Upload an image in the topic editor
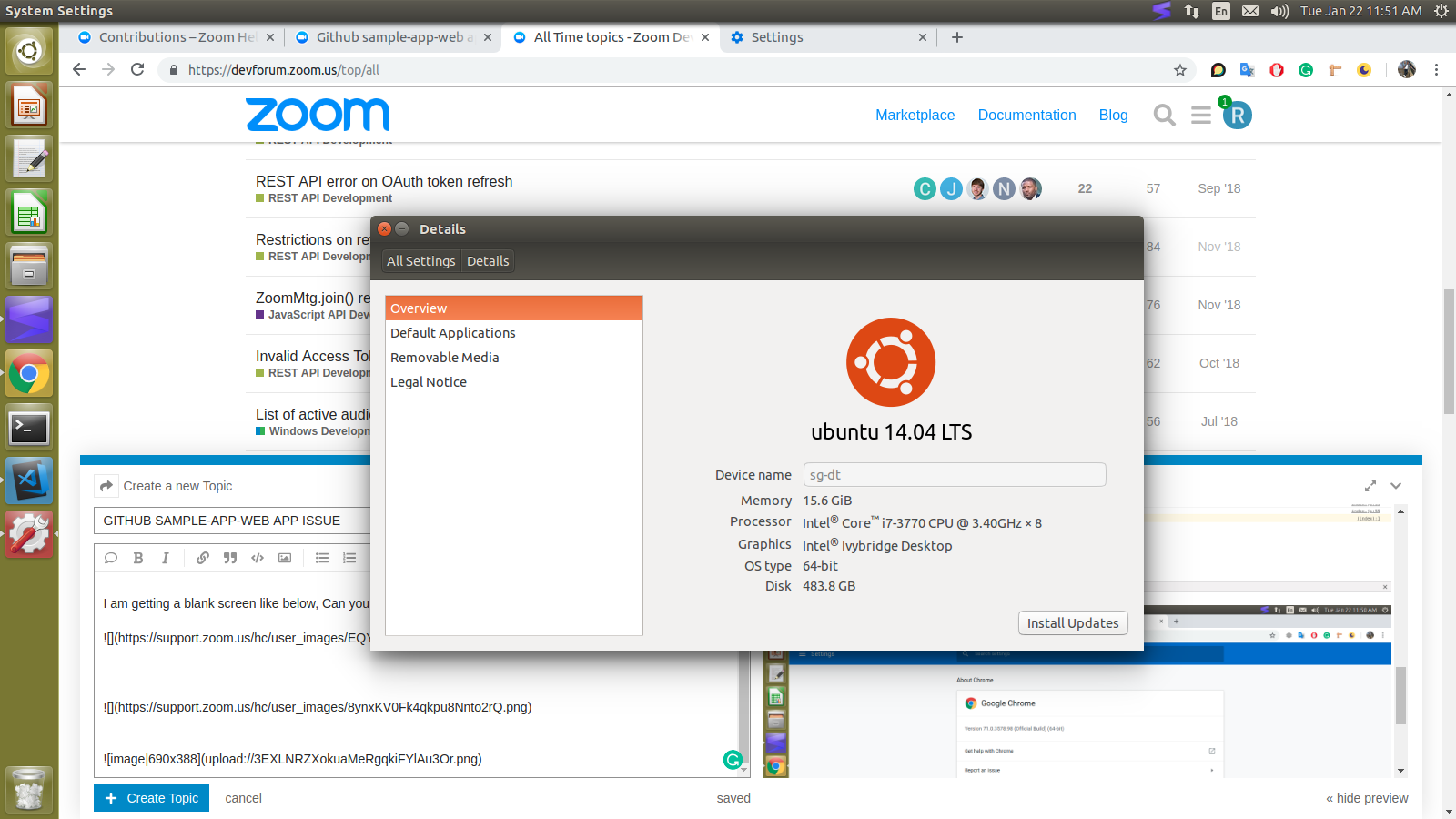The width and height of the screenshot is (1456, 819). (285, 558)
